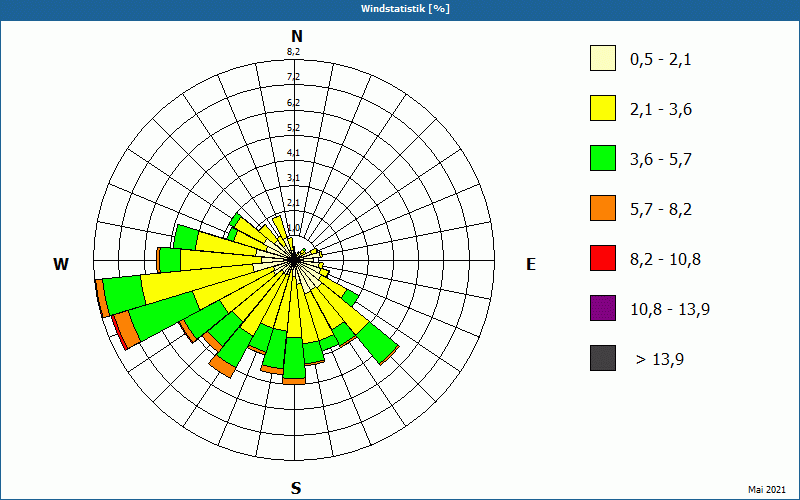This screenshot has height=500, width=800.
Task: Click the E compass label
Action: [531, 264]
